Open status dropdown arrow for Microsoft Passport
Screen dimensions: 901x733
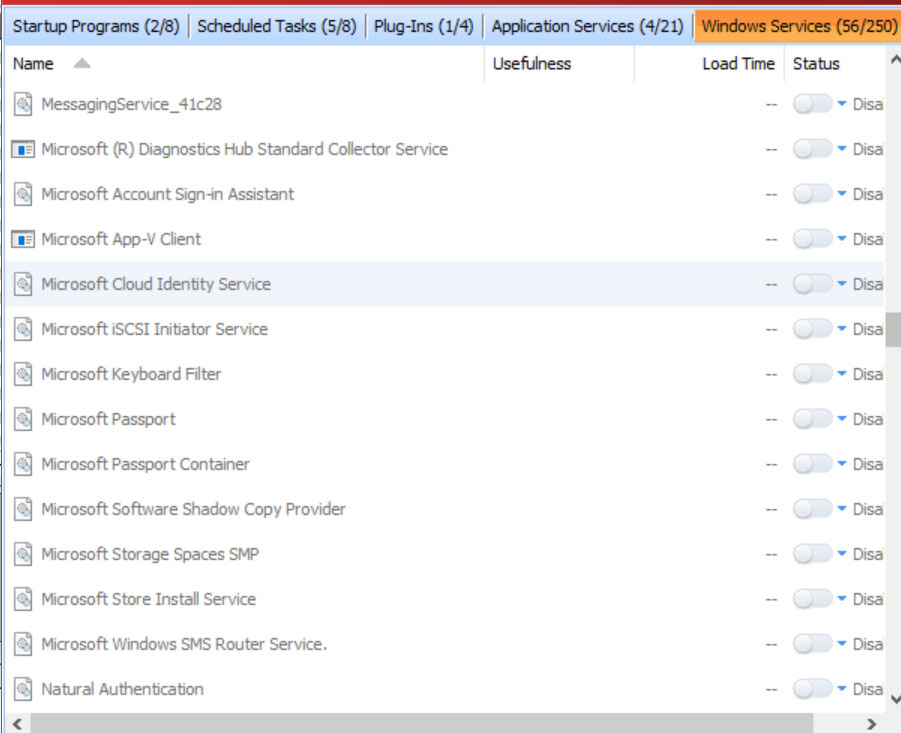(x=842, y=418)
